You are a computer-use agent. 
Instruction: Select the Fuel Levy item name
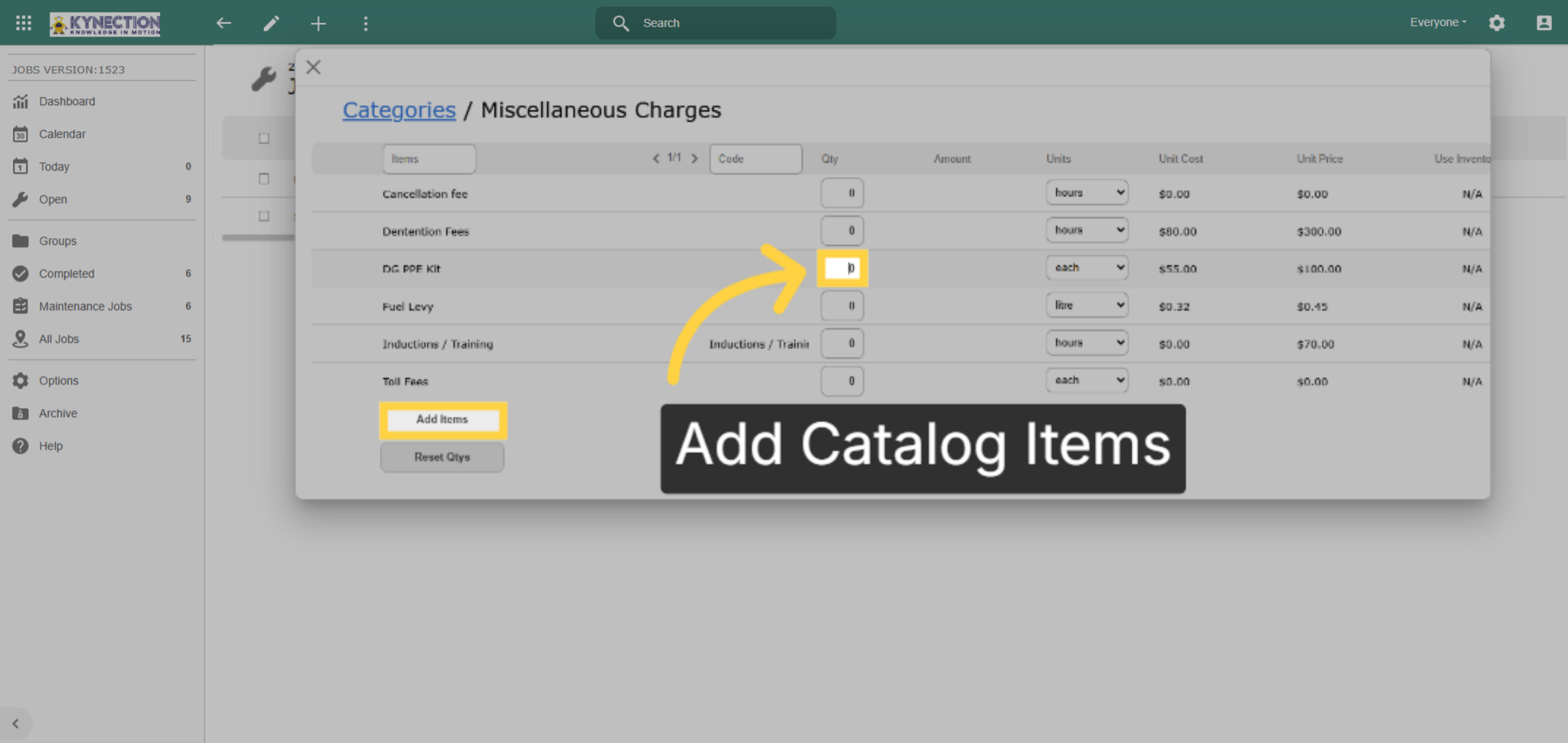(408, 307)
